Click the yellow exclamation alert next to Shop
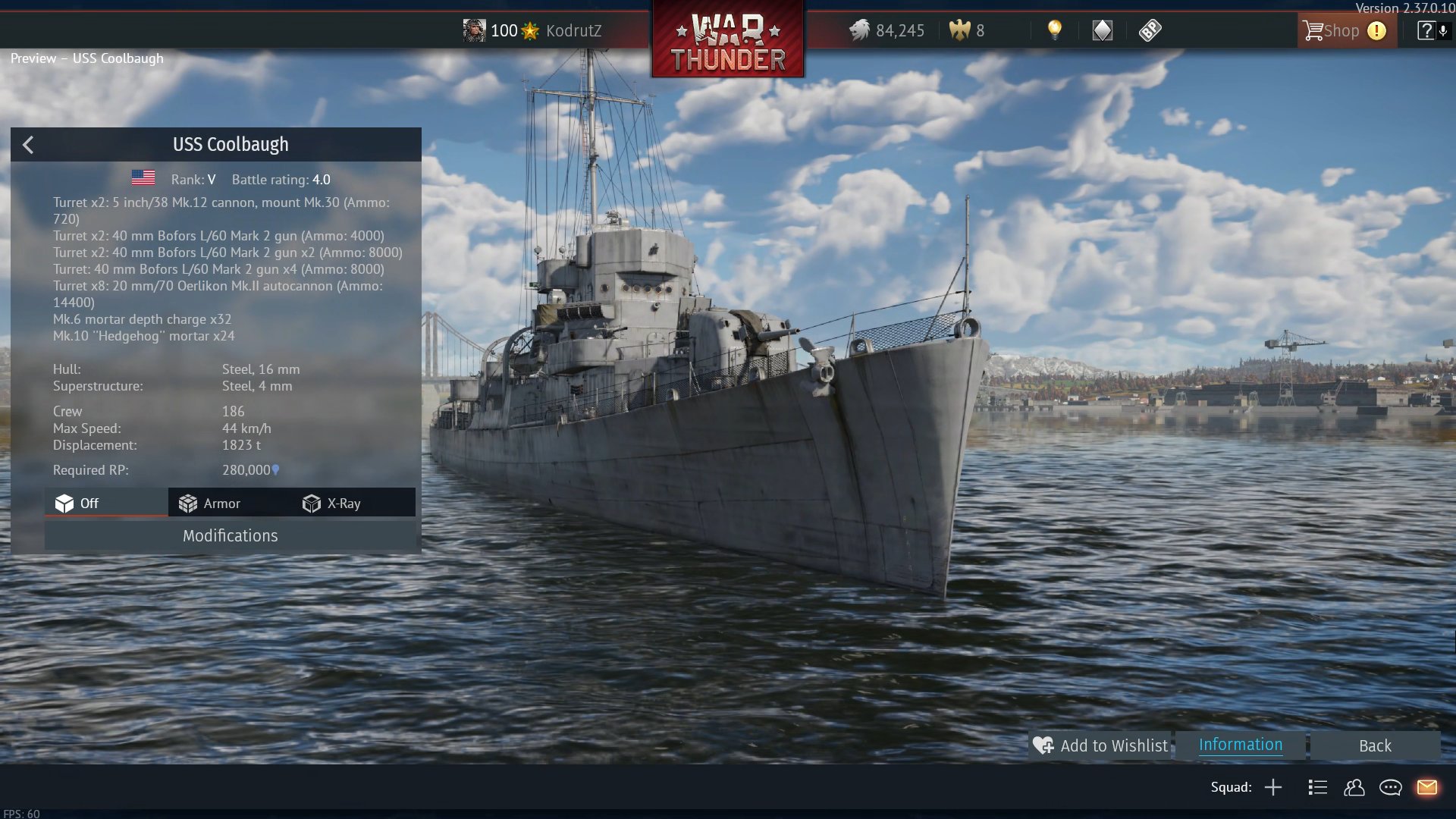The width and height of the screenshot is (1456, 819). point(1376,30)
